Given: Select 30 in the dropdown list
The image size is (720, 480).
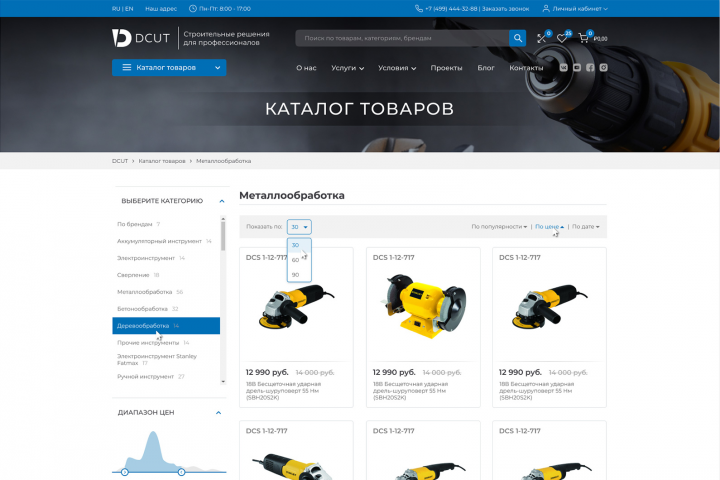Looking at the screenshot, I should pos(299,245).
